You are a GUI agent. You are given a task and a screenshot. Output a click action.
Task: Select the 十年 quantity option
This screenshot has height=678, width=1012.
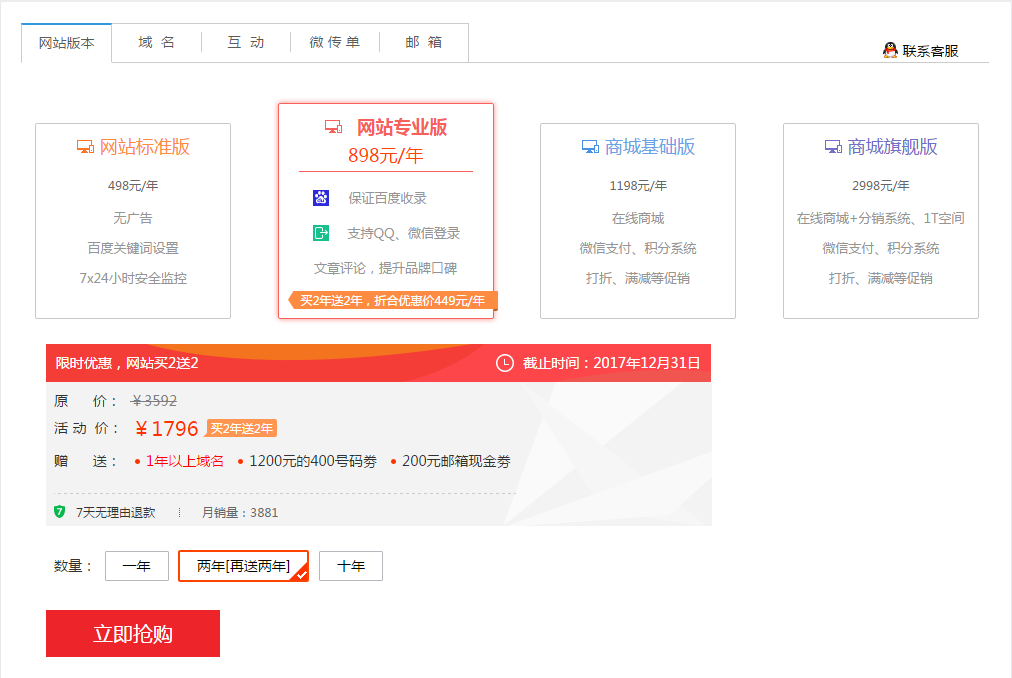click(x=350, y=565)
